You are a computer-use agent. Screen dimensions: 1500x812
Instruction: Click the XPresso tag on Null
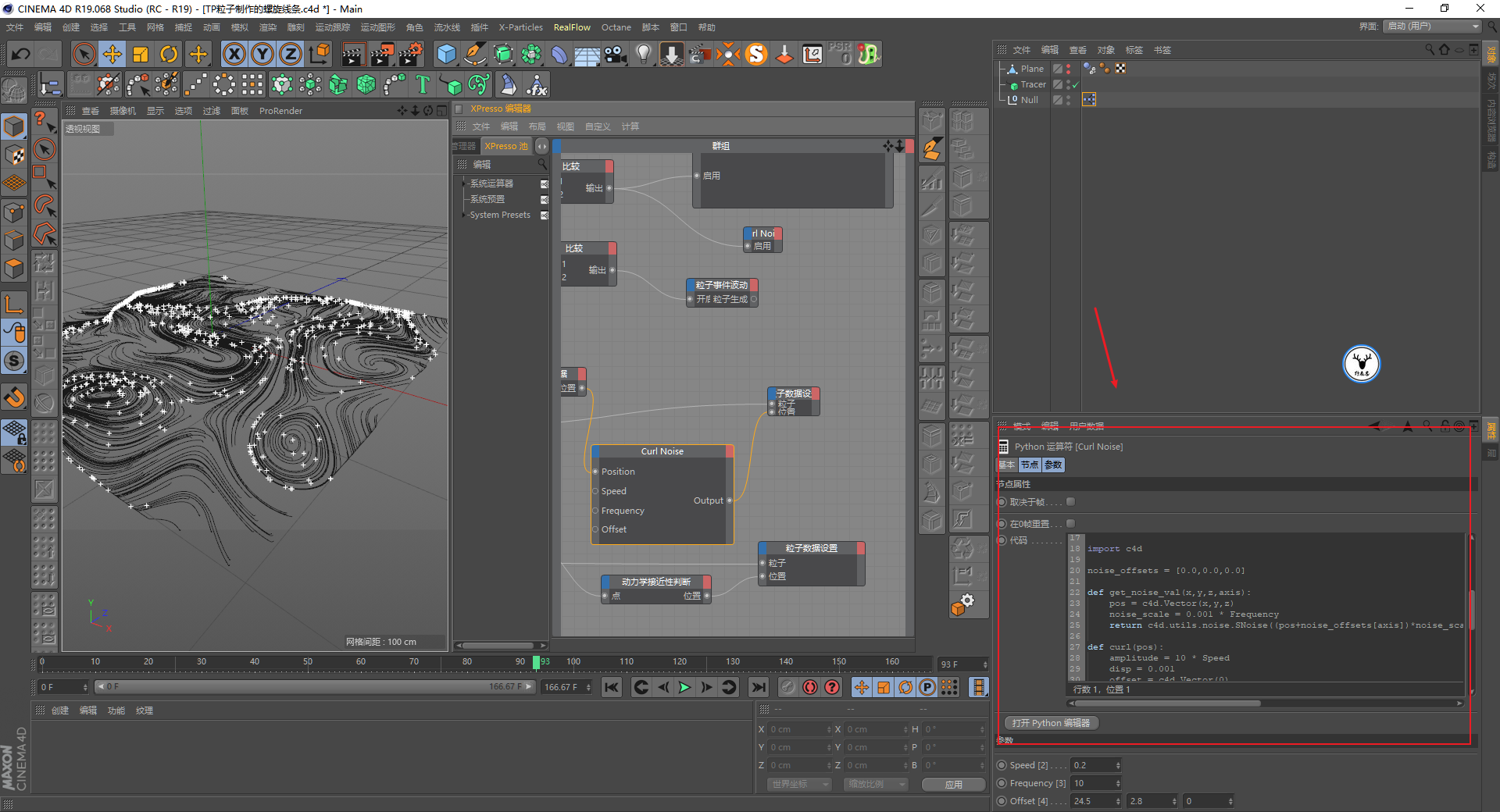tap(1089, 99)
